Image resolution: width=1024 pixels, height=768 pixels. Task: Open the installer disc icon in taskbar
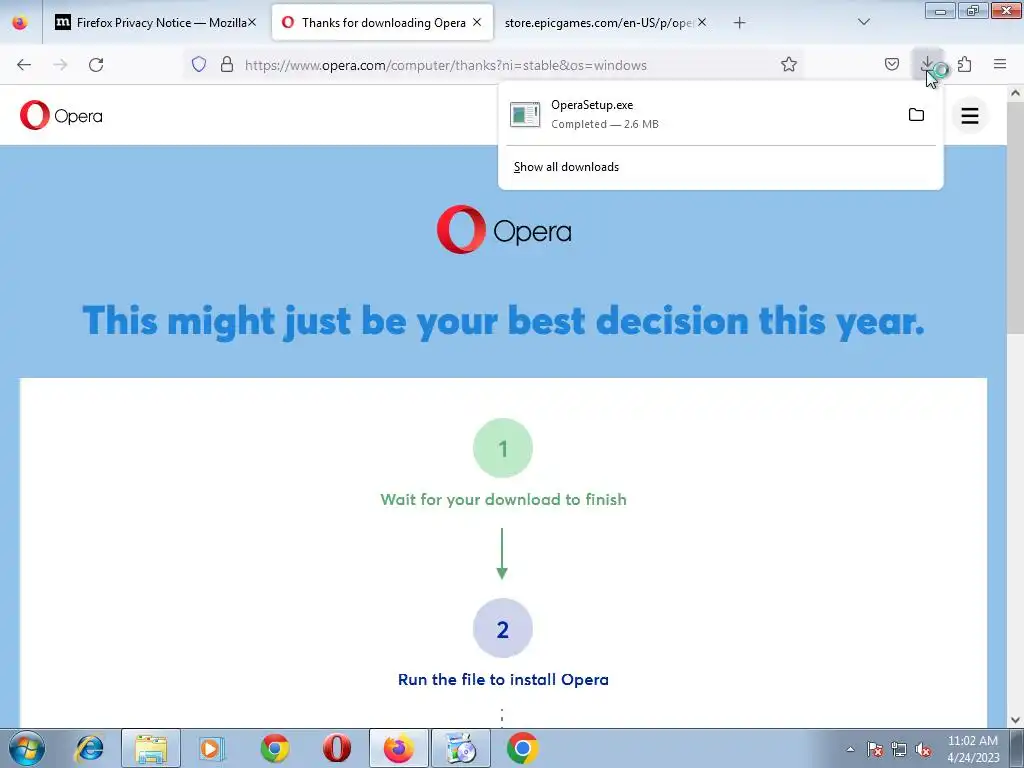click(x=460, y=748)
